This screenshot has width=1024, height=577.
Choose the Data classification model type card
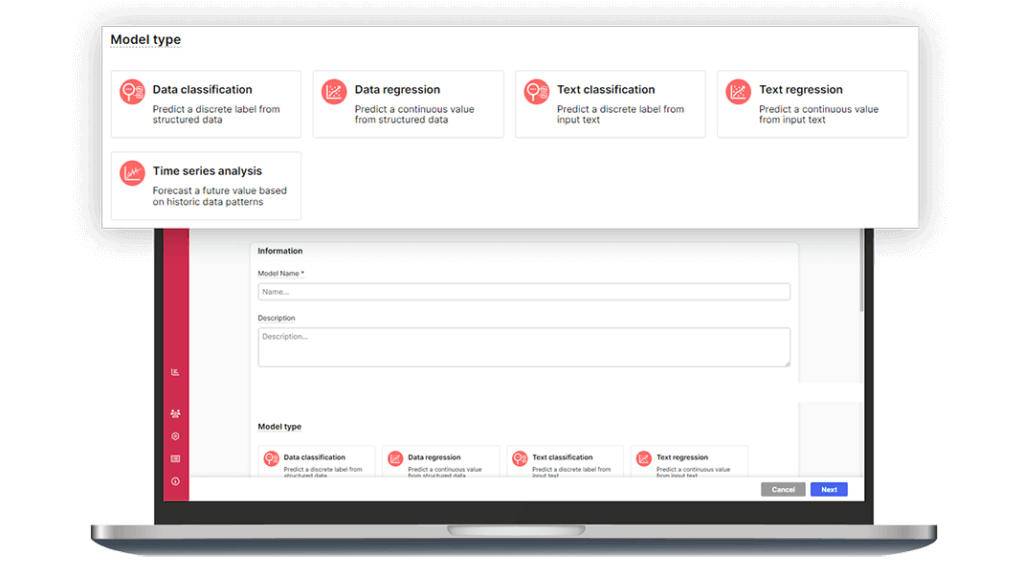tap(205, 103)
